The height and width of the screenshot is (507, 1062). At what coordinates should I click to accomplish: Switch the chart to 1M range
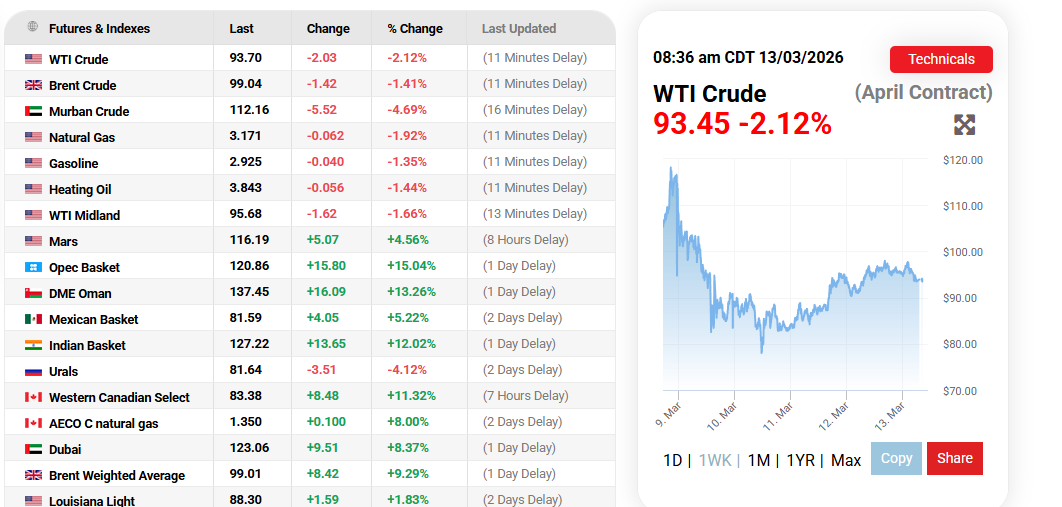pyautogui.click(x=758, y=460)
